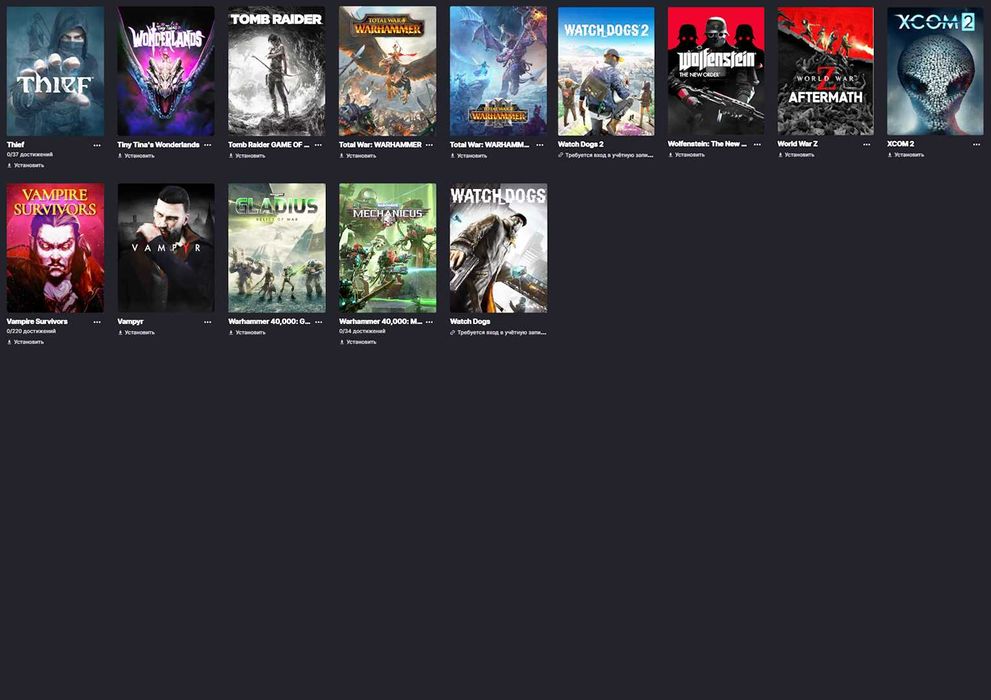991x700 pixels.
Task: Select Tiny Tina's Wonderlands cover art
Action: (x=166, y=71)
